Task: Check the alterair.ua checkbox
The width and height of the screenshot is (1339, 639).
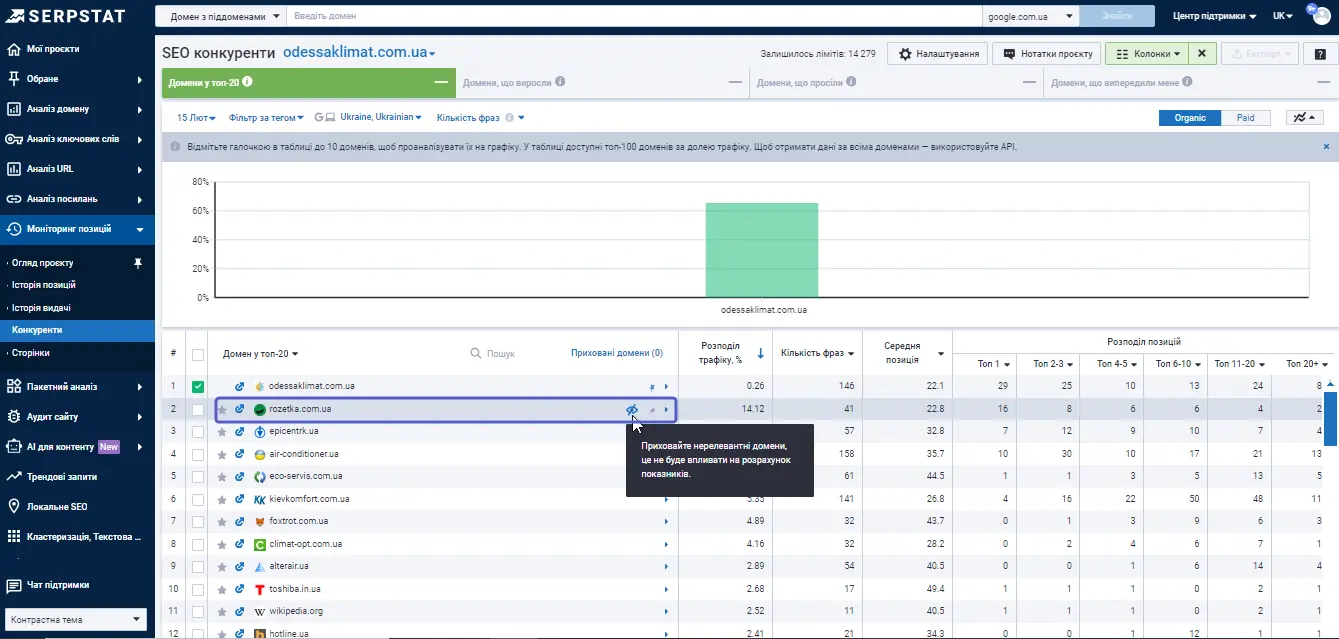Action: [x=198, y=567]
